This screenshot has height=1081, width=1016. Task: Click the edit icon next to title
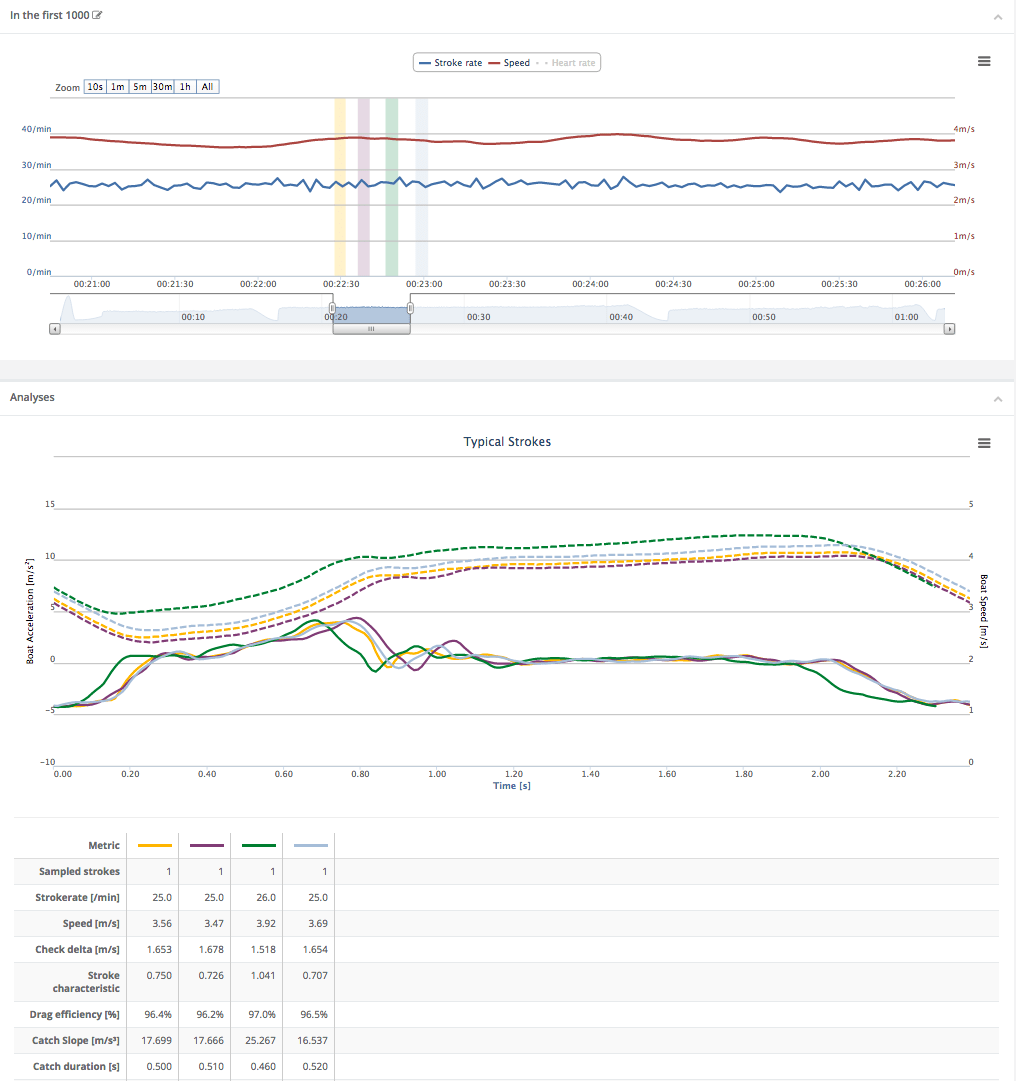tap(97, 16)
